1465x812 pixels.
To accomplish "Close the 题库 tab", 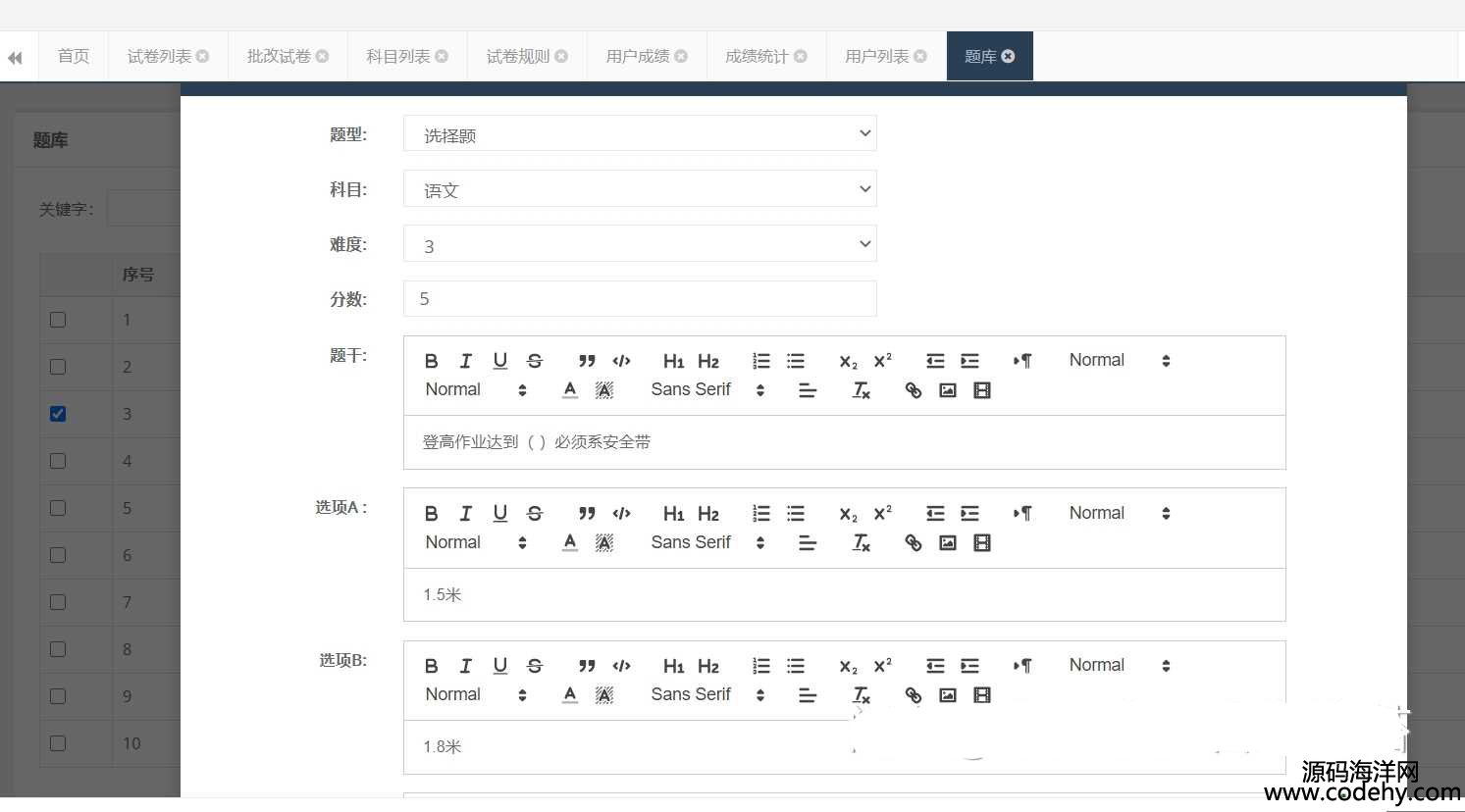I will click(1008, 57).
